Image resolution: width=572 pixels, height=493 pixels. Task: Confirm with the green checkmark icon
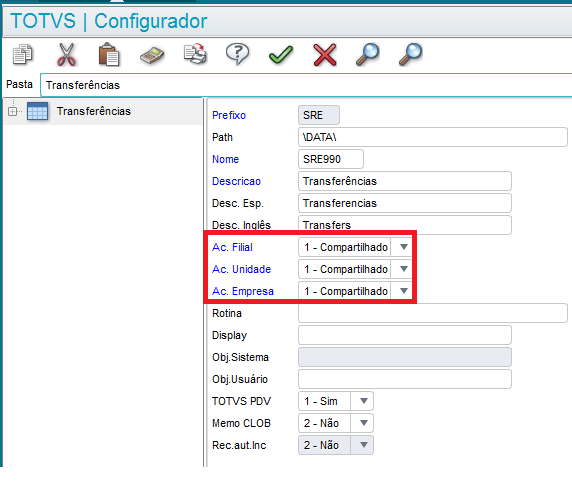tap(281, 55)
